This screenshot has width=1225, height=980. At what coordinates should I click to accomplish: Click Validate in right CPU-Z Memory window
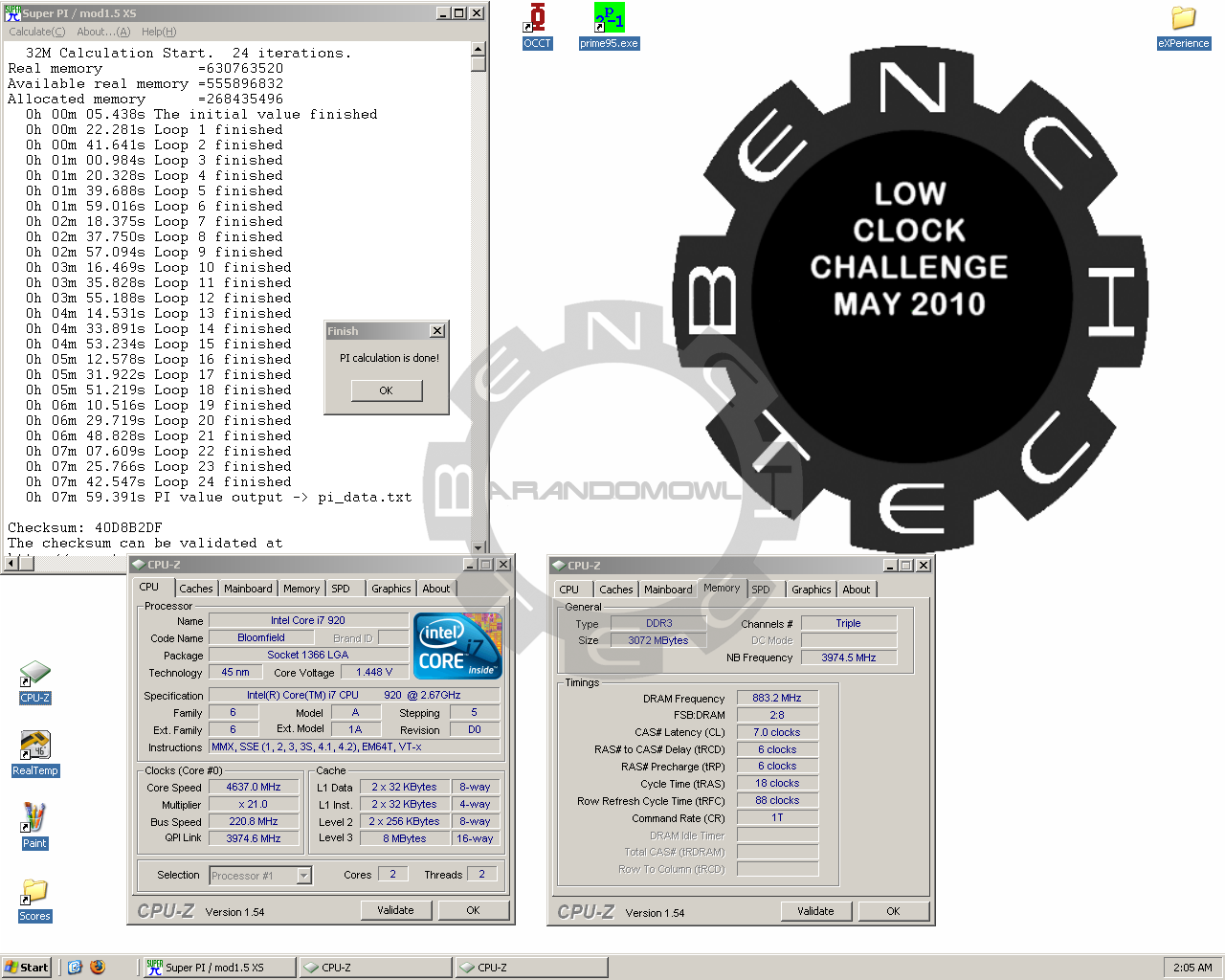(x=815, y=911)
